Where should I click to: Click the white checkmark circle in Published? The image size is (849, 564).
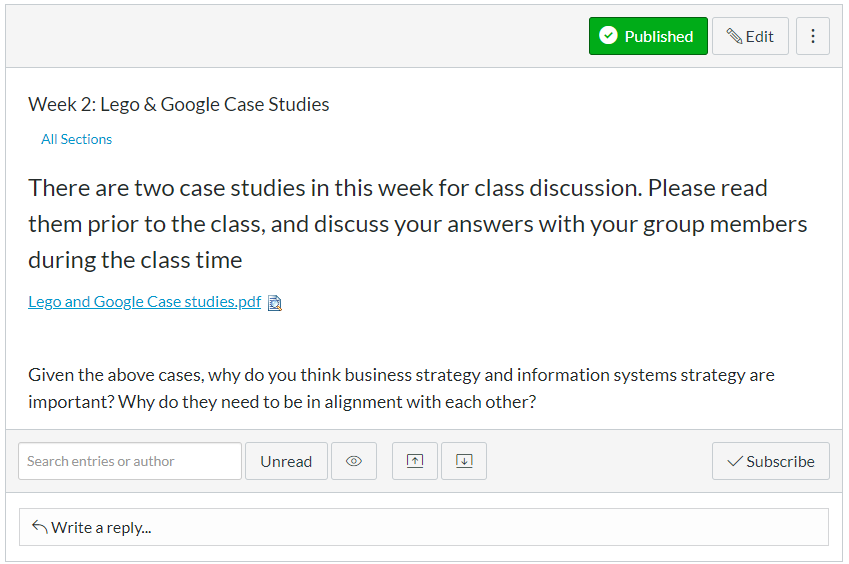point(608,36)
